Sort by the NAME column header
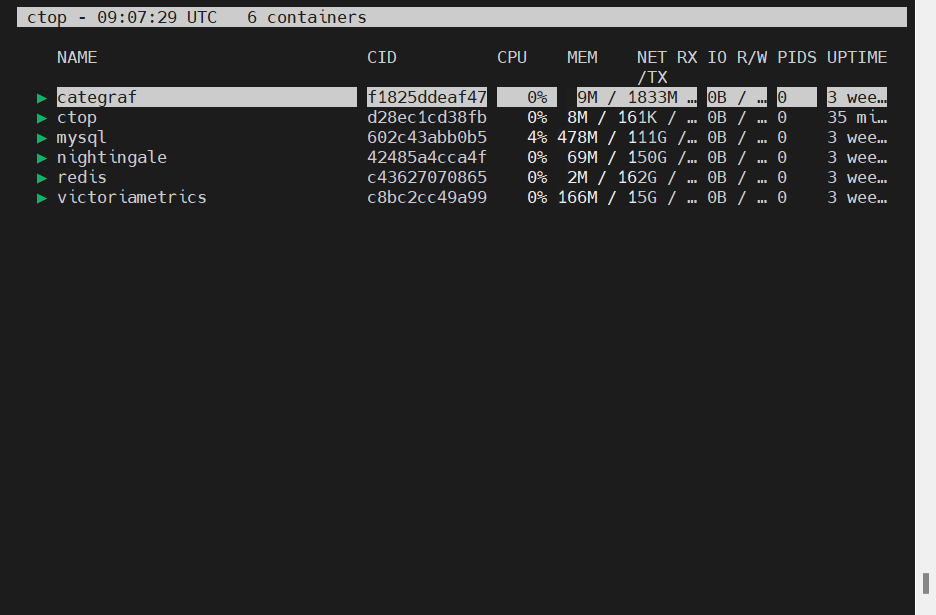The image size is (936, 615). pyautogui.click(x=77, y=57)
